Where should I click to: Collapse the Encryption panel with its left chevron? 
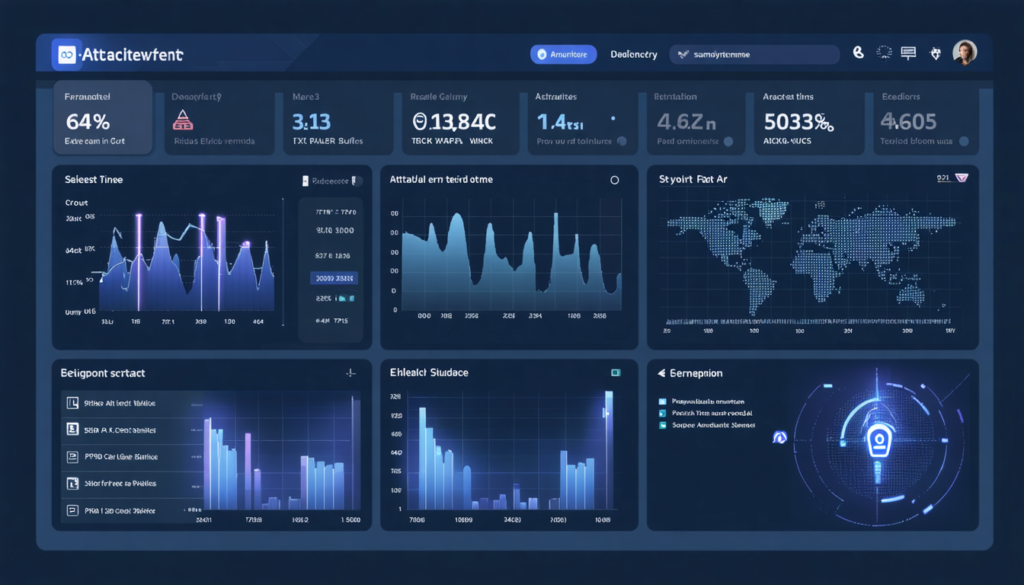pos(660,372)
